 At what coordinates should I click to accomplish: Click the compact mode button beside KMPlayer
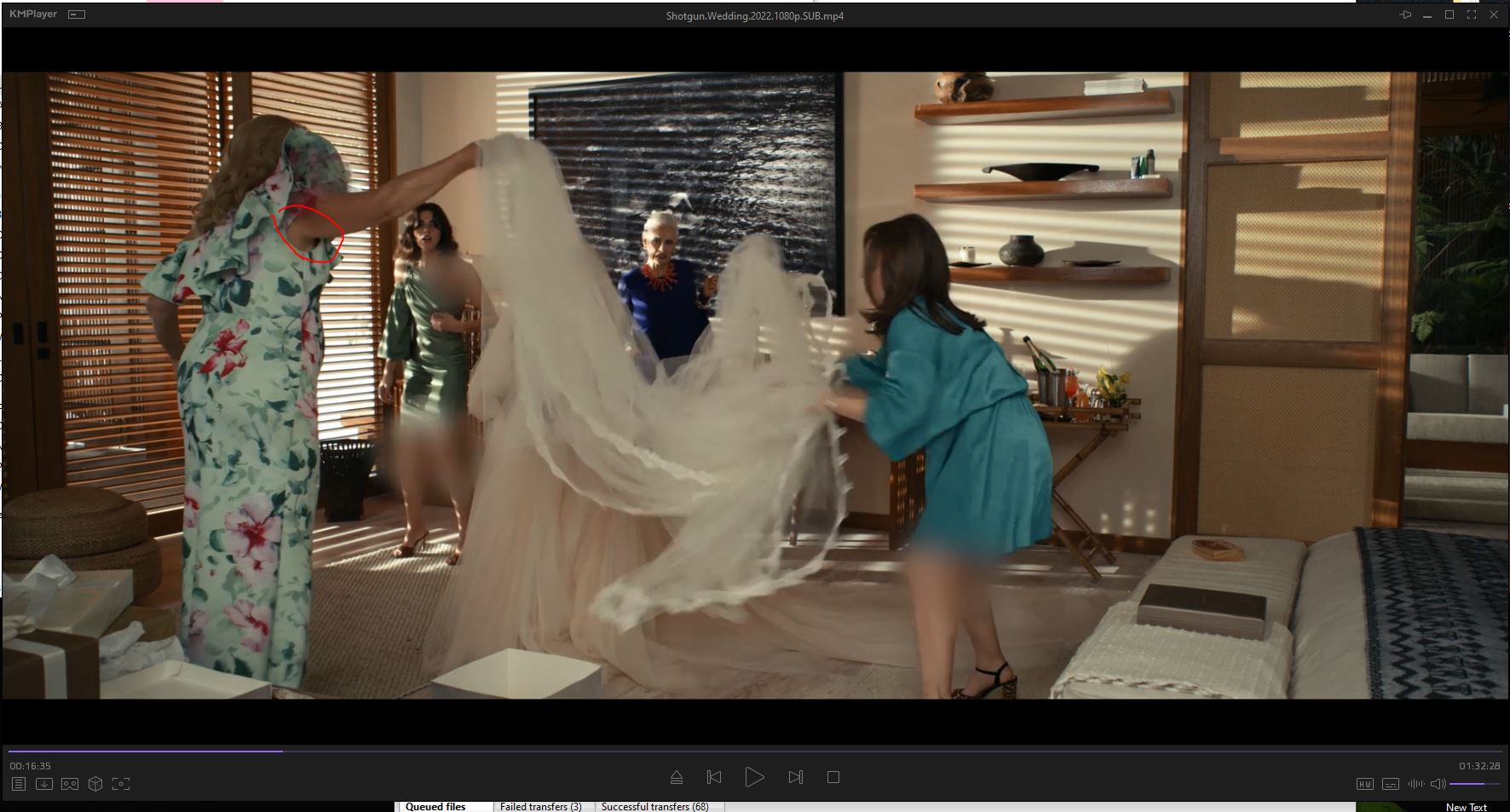click(x=77, y=14)
